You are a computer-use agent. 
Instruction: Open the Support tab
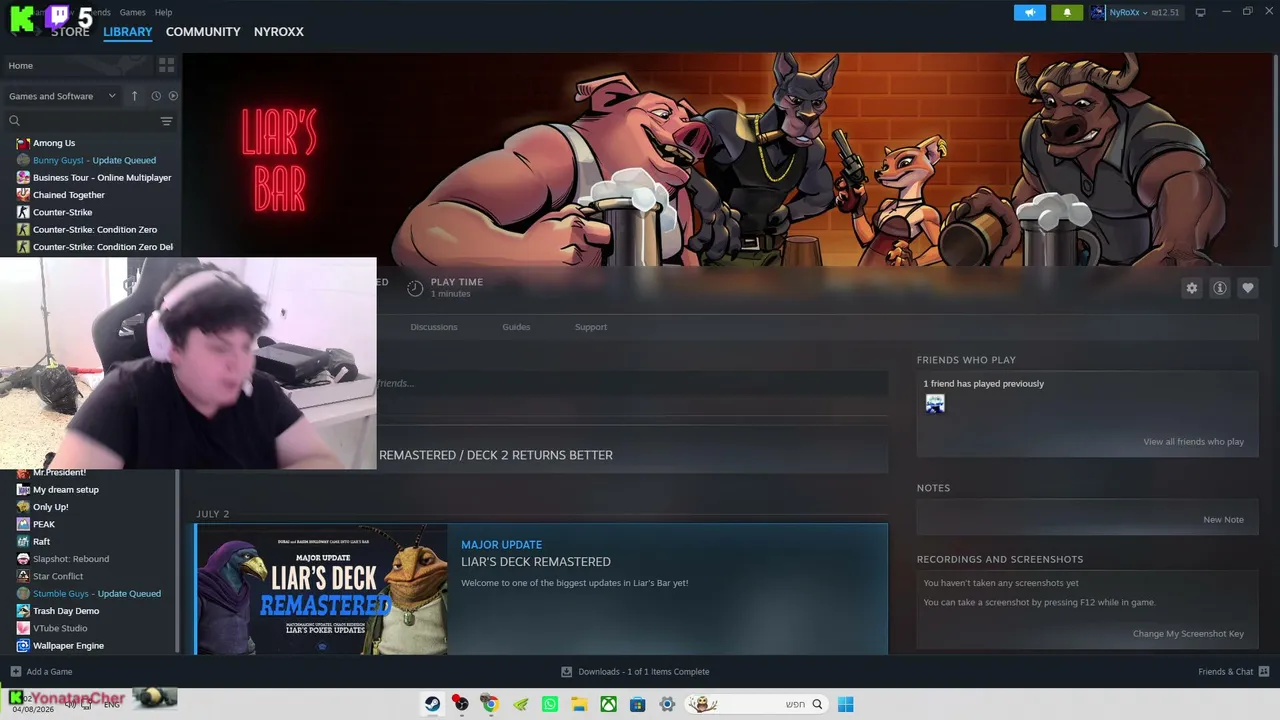point(591,327)
